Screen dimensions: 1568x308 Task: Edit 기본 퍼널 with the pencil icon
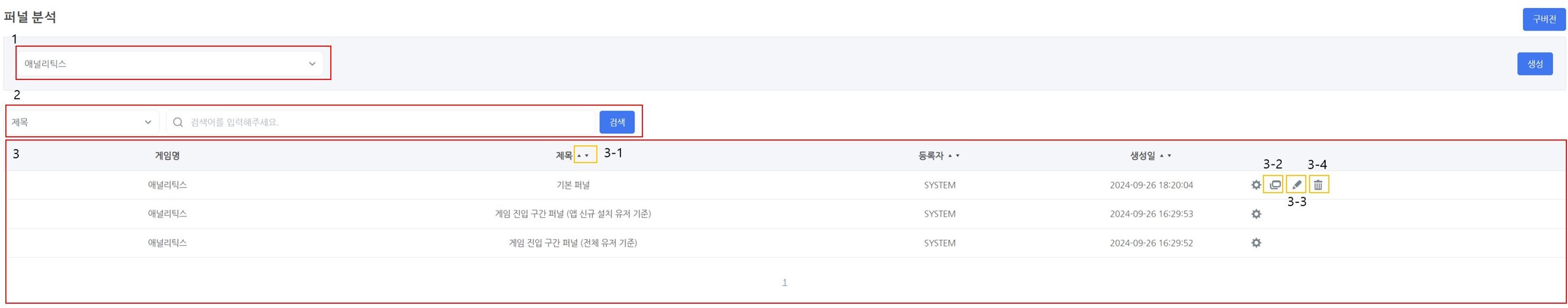1297,185
